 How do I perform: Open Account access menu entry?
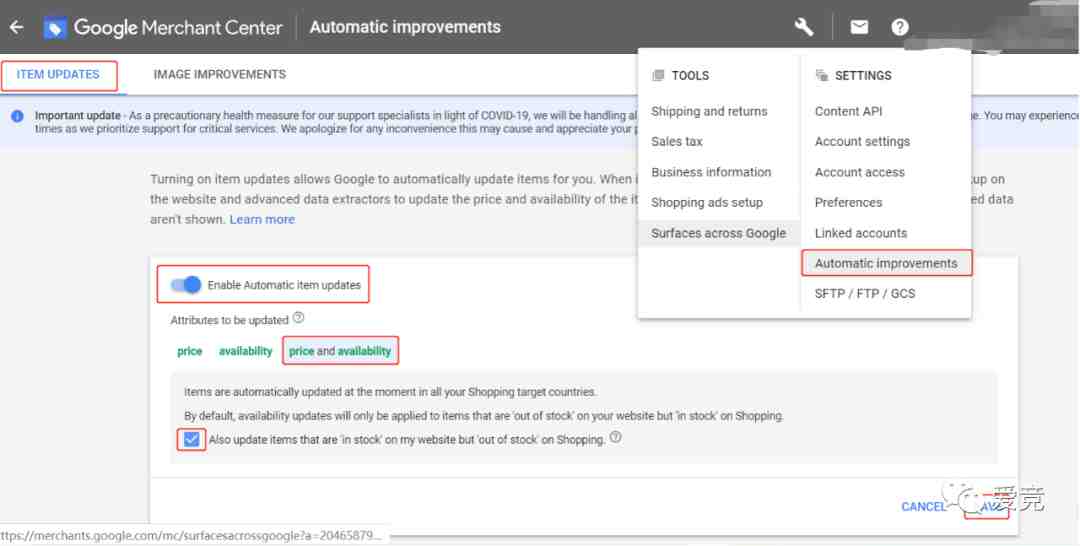(860, 172)
